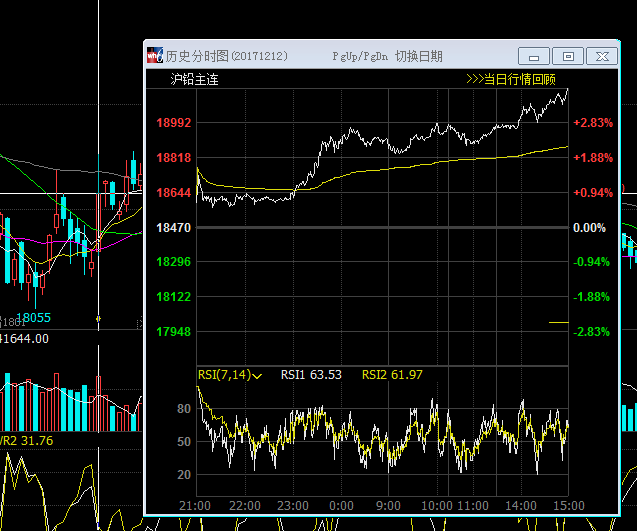Click the 当日行情回顾 link

[511, 79]
